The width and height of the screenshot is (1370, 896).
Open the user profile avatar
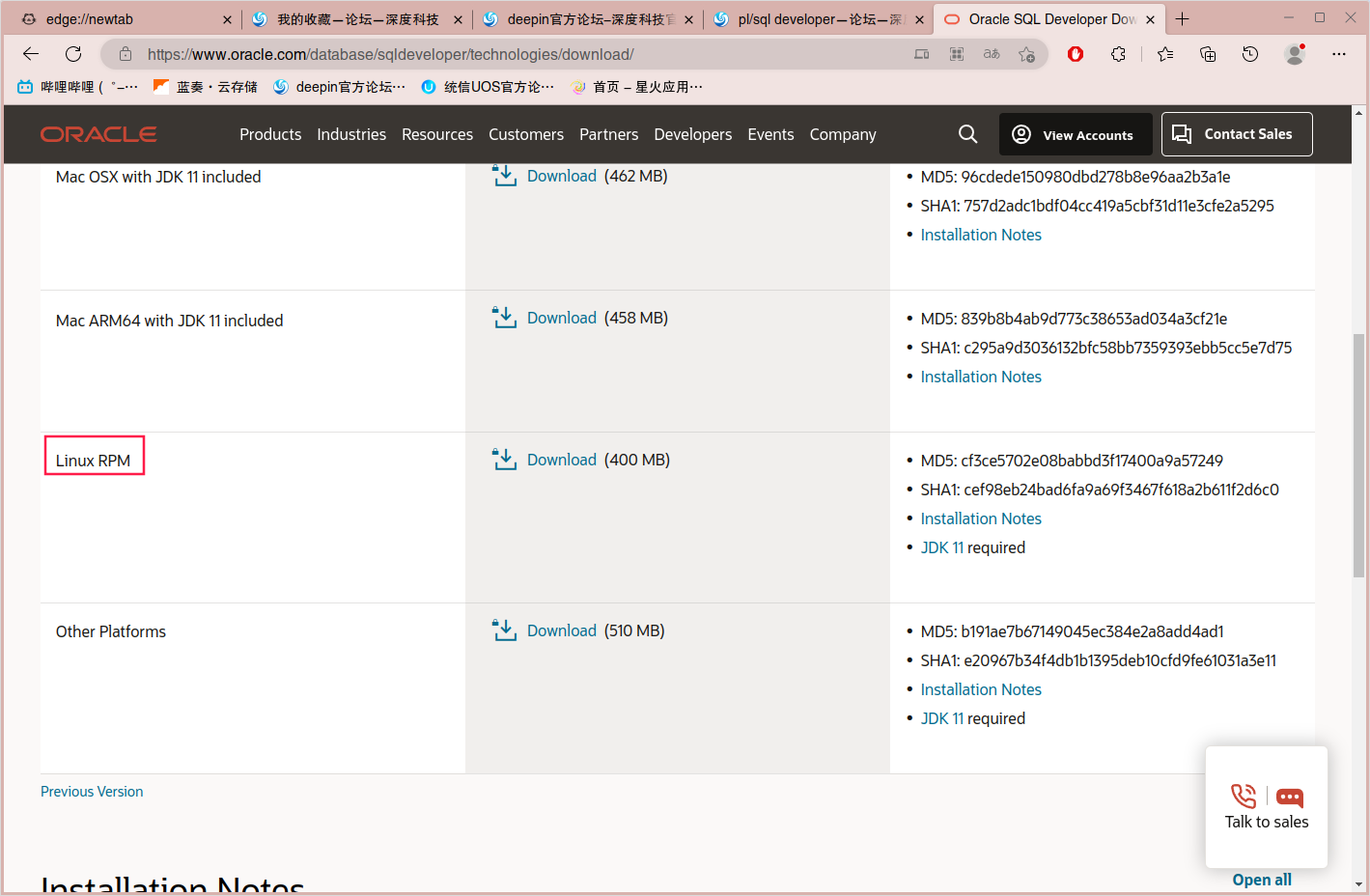1295,54
